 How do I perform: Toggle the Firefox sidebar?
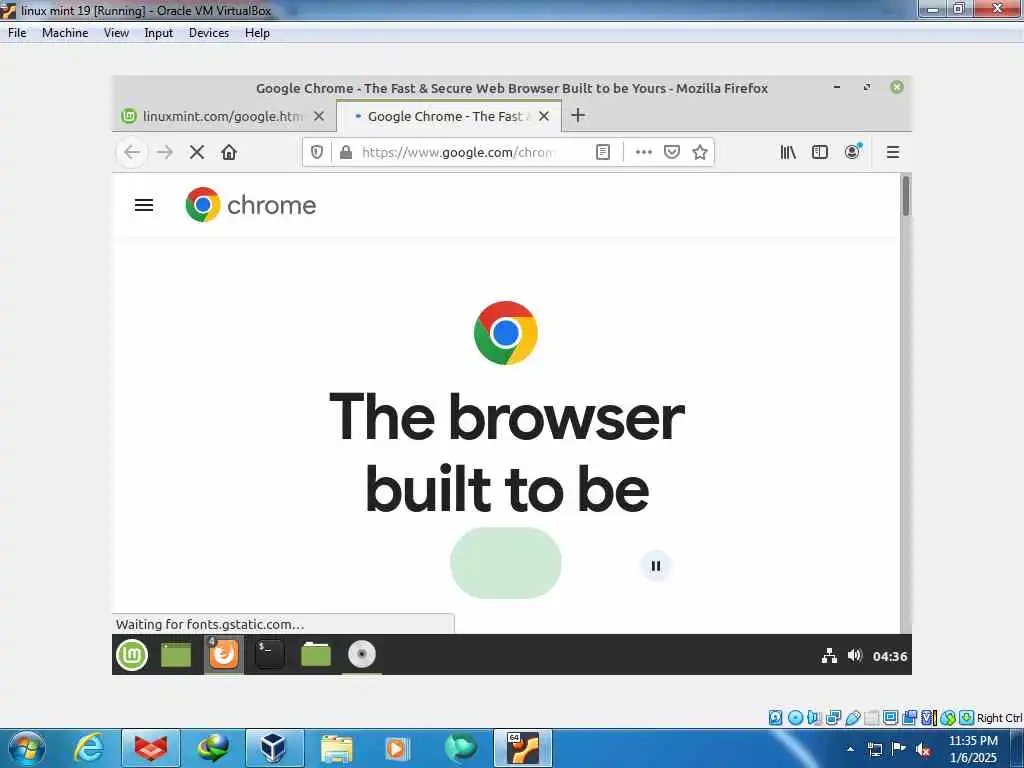tap(820, 152)
